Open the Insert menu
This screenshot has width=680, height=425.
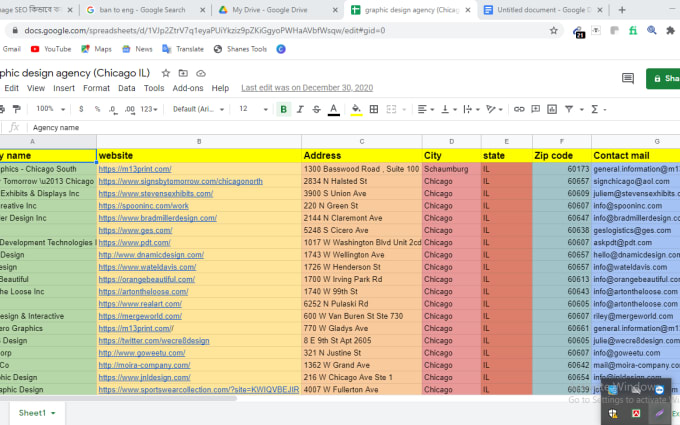(64, 88)
